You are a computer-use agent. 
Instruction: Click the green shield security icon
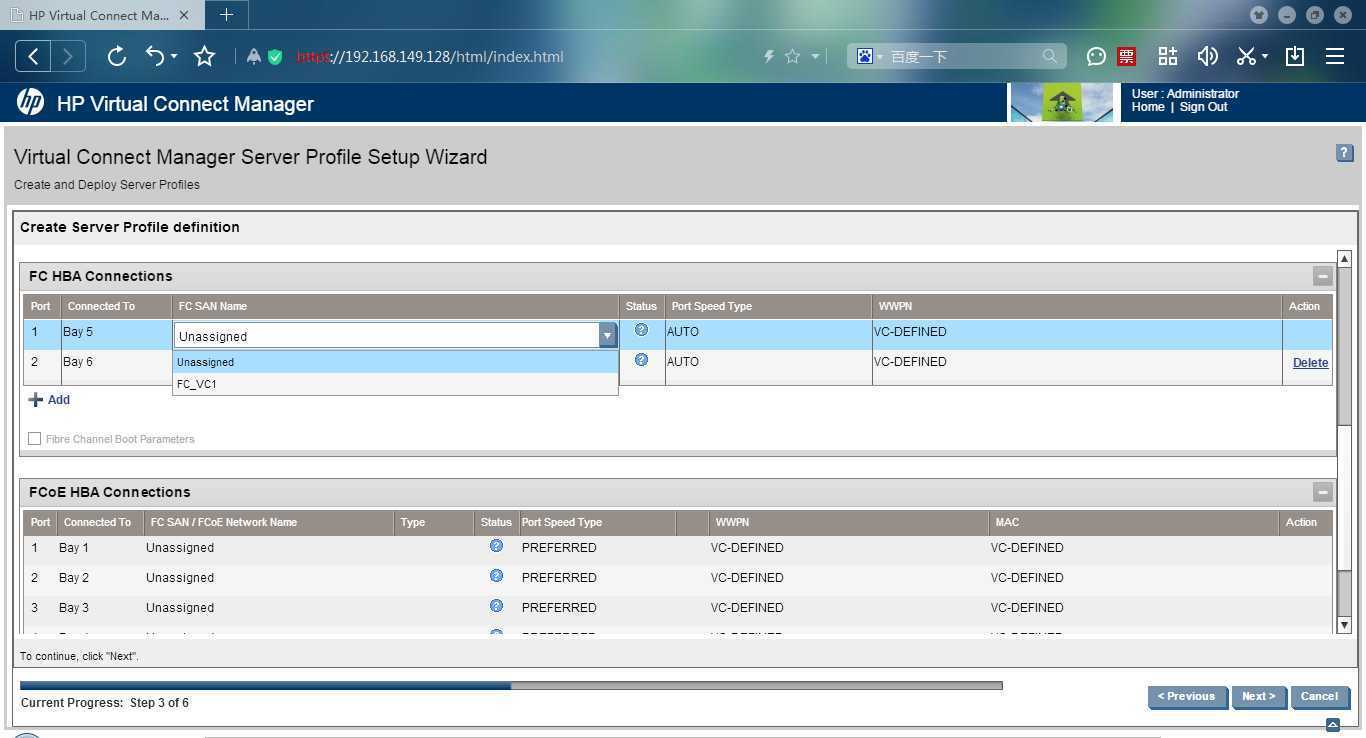(x=275, y=57)
